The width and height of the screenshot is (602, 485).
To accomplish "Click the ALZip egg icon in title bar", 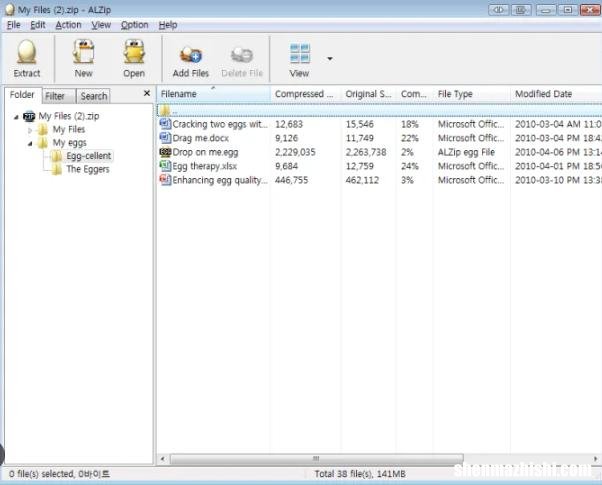I will [10, 10].
